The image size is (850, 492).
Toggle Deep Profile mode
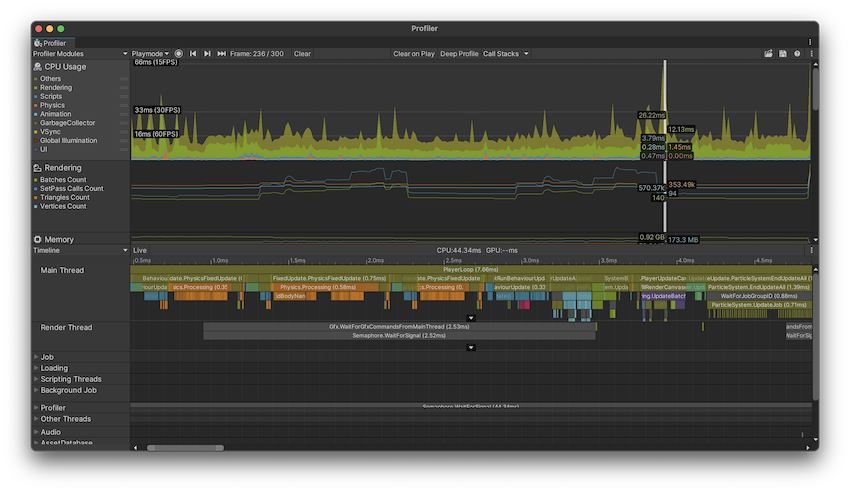point(459,54)
